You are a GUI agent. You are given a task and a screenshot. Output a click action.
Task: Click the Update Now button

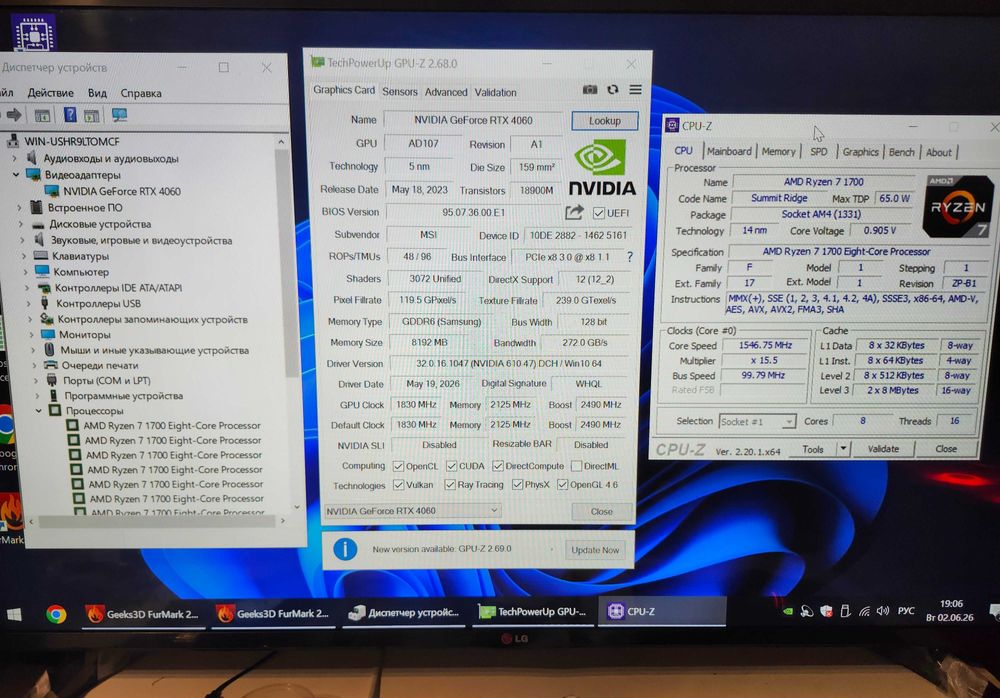coord(594,550)
